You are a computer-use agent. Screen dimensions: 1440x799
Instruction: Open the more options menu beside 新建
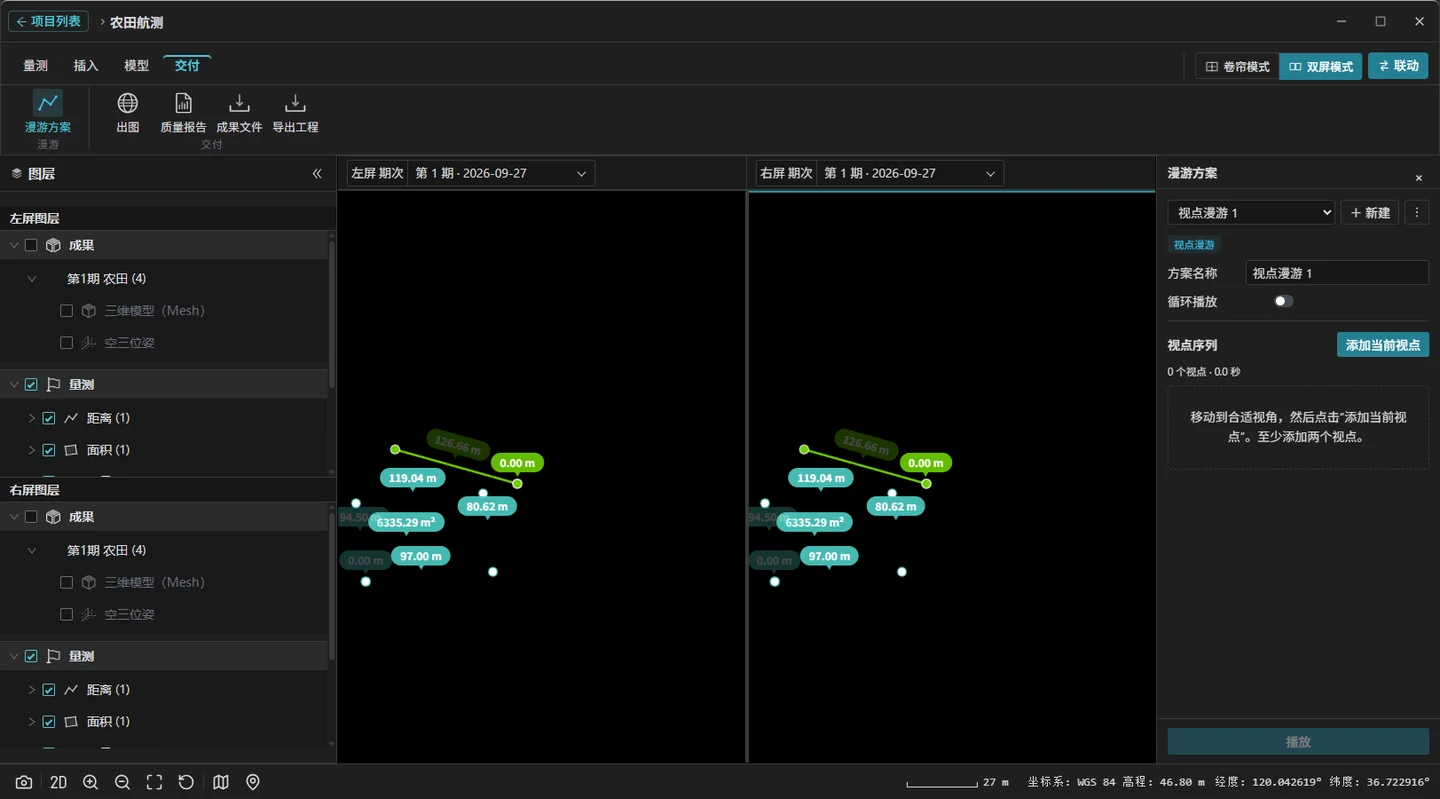pos(1416,213)
